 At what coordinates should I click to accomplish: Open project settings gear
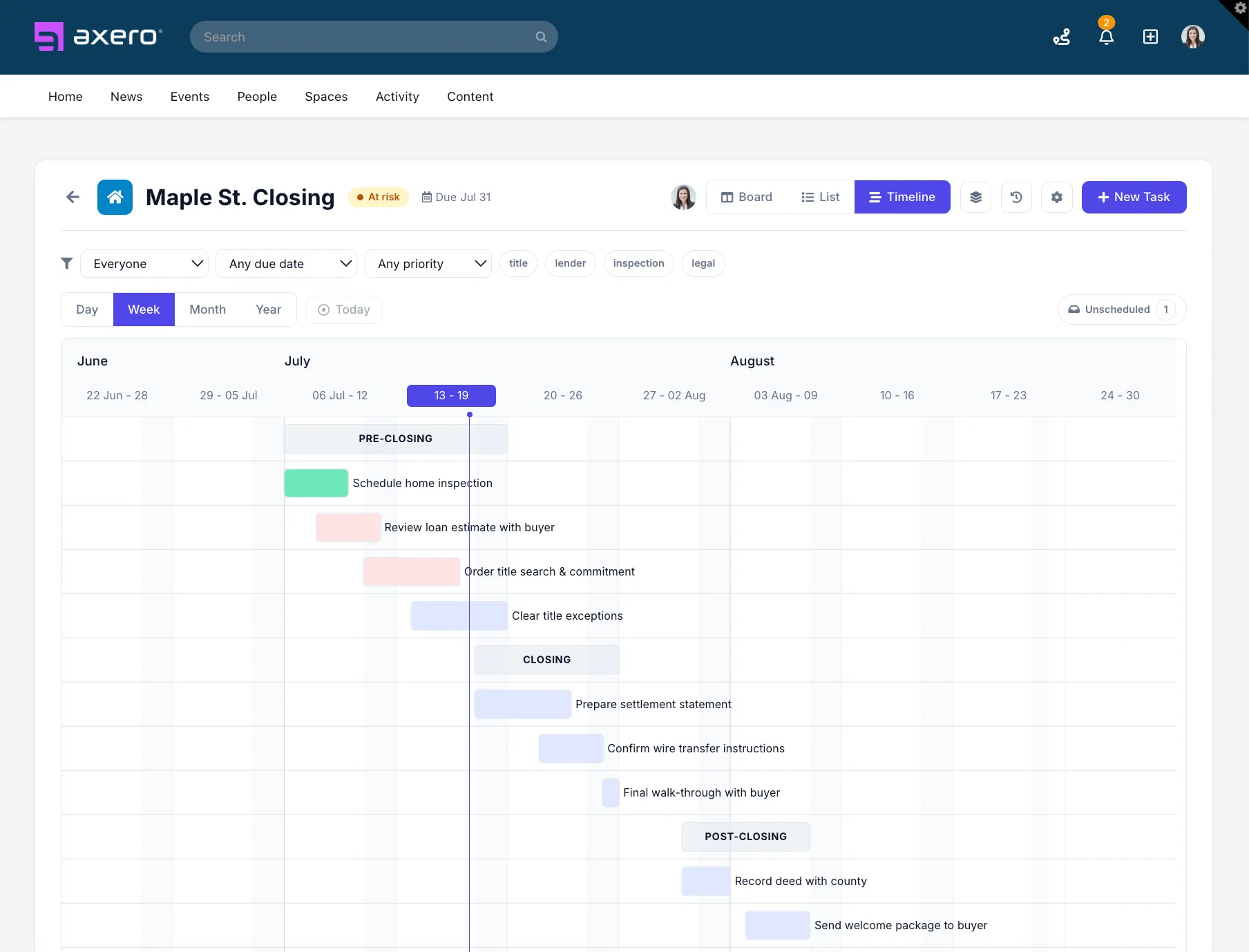coord(1057,197)
